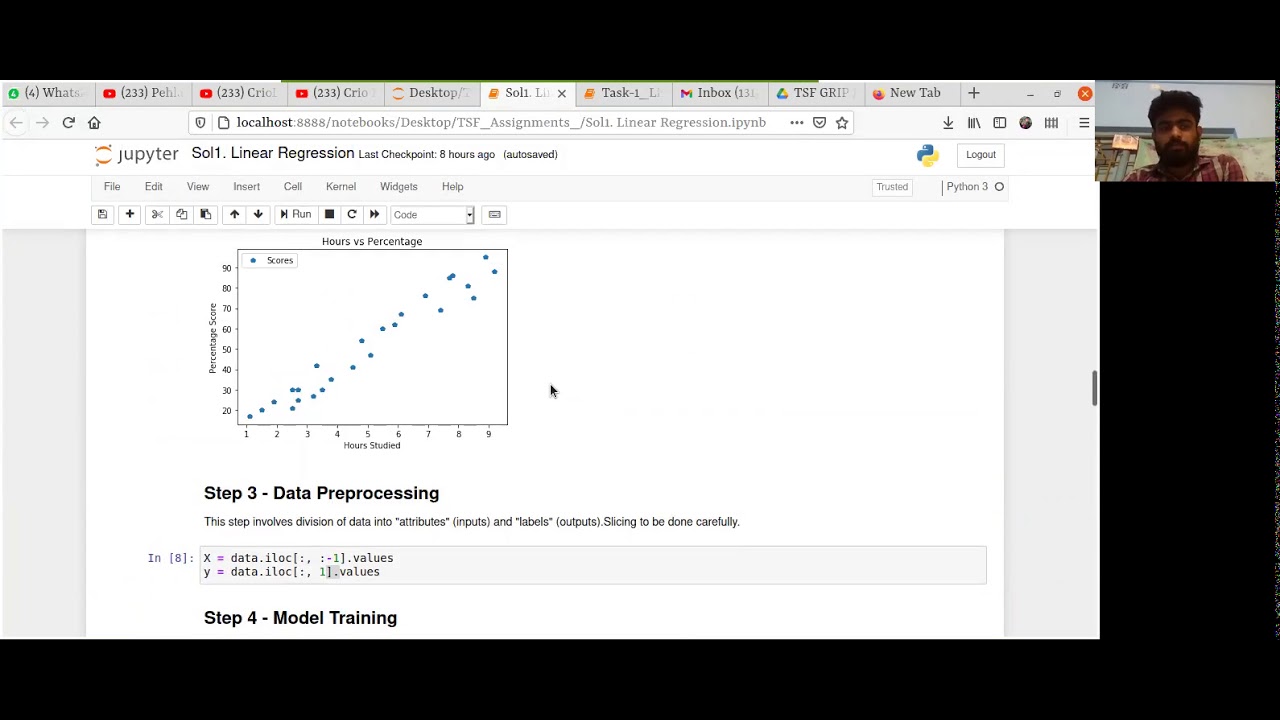Paste cells below with the clipboard icon
Image resolution: width=1280 pixels, height=720 pixels.
pyautogui.click(x=205, y=214)
